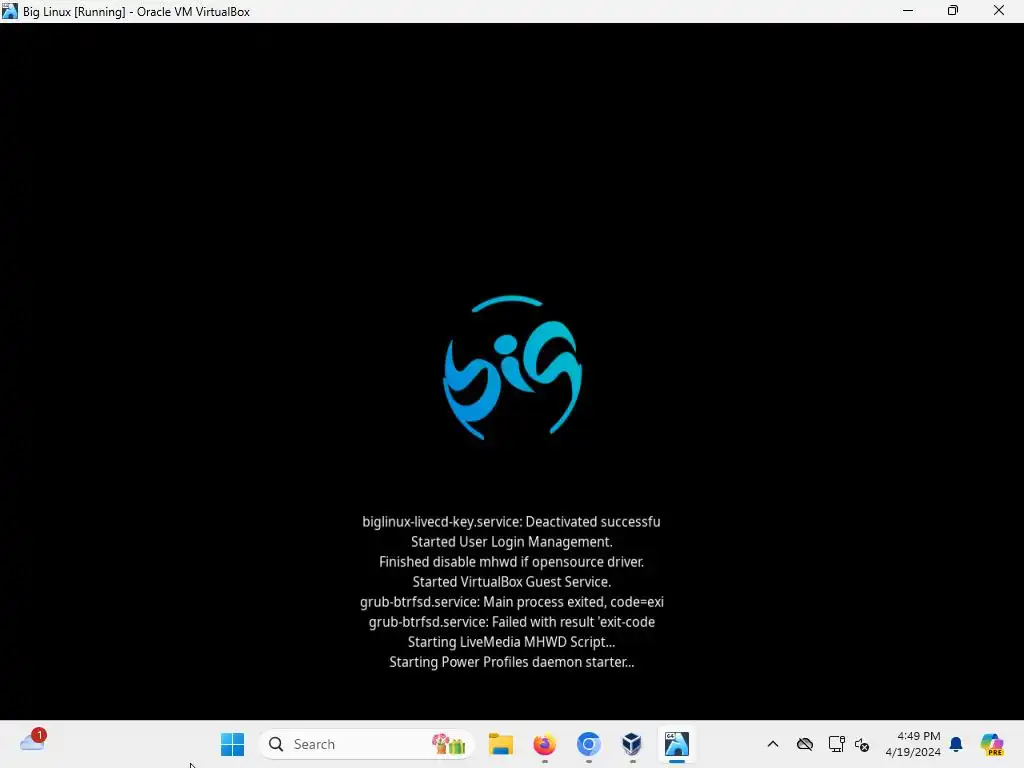This screenshot has width=1024, height=768.
Task: Click the taskbar Search box
Action: (x=366, y=744)
